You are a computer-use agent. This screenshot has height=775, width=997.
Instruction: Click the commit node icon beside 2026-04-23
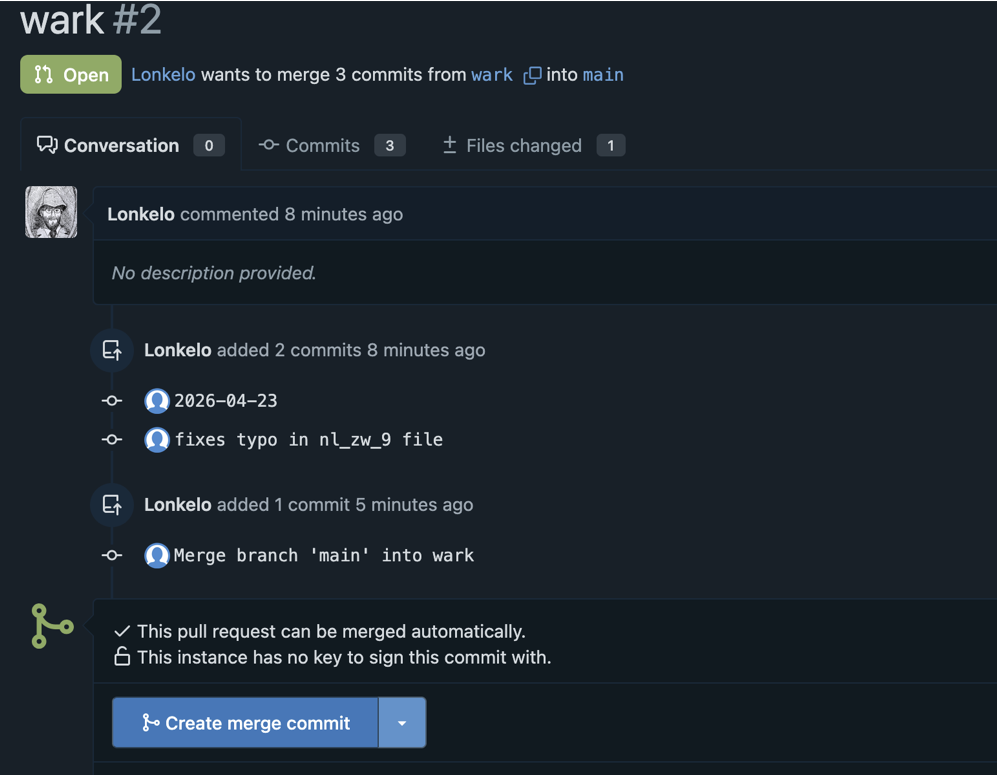pyautogui.click(x=112, y=401)
